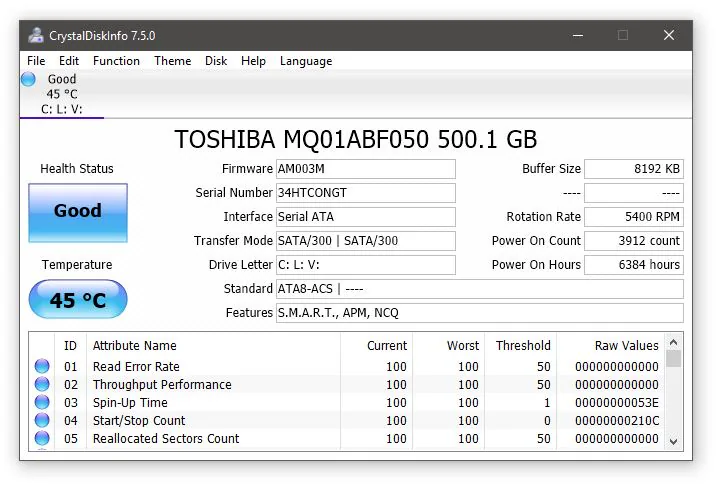Open the Disk menu
This screenshot has width=717, height=486.
(x=216, y=61)
